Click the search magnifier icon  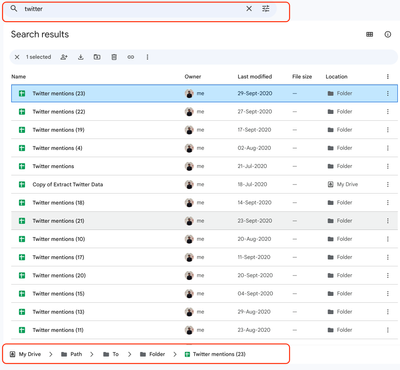point(14,9)
